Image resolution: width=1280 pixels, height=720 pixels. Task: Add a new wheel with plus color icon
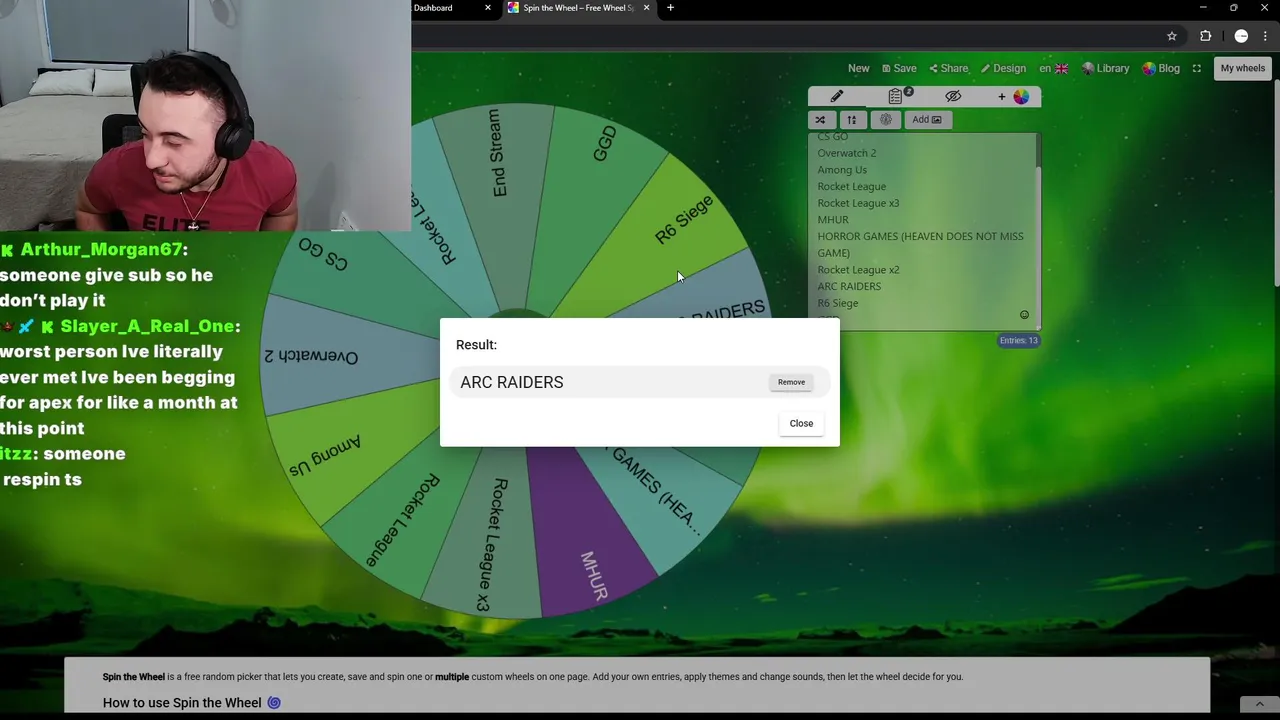tap(1012, 97)
